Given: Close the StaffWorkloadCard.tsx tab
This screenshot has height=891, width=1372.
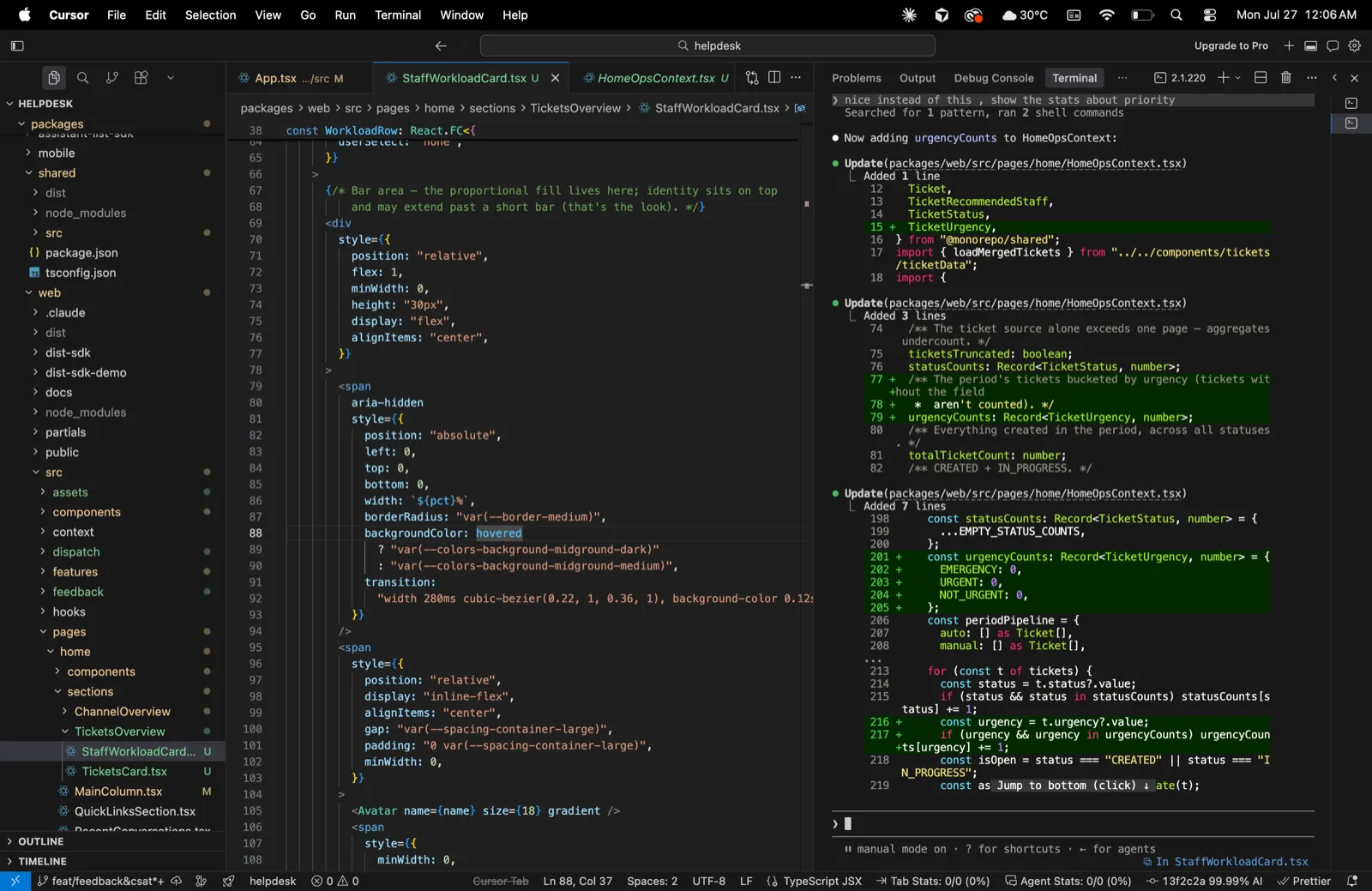Looking at the screenshot, I should pos(555,78).
